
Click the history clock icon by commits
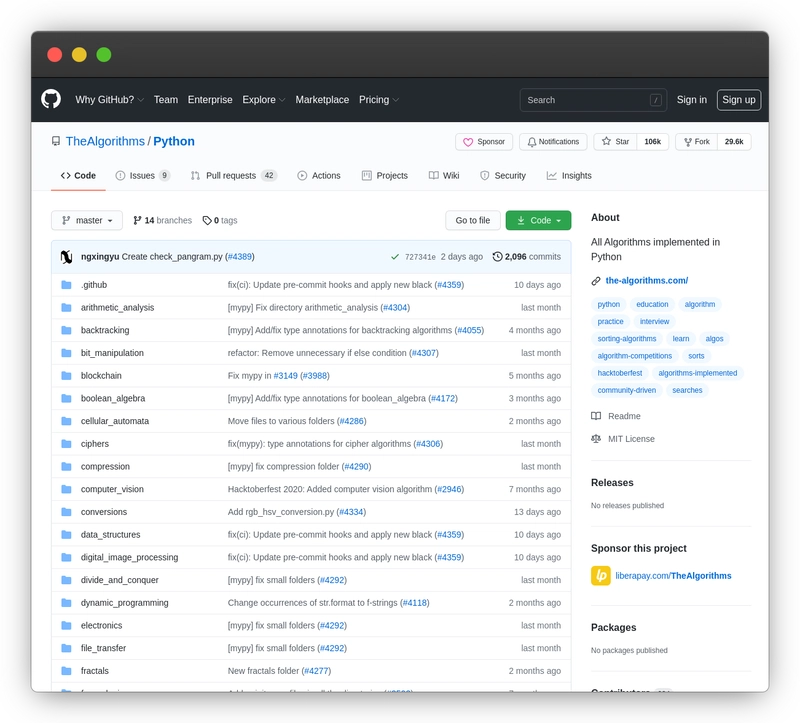point(497,257)
